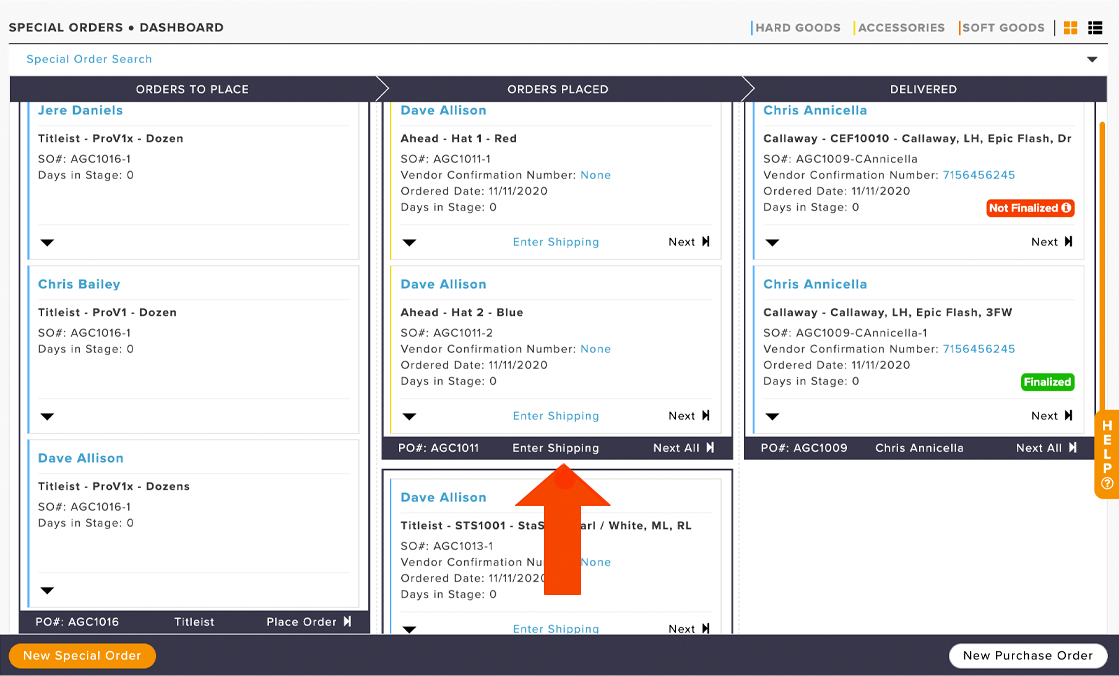Filter by Soft Goods category
Viewport: 1119px width, 676px height.
click(1003, 28)
